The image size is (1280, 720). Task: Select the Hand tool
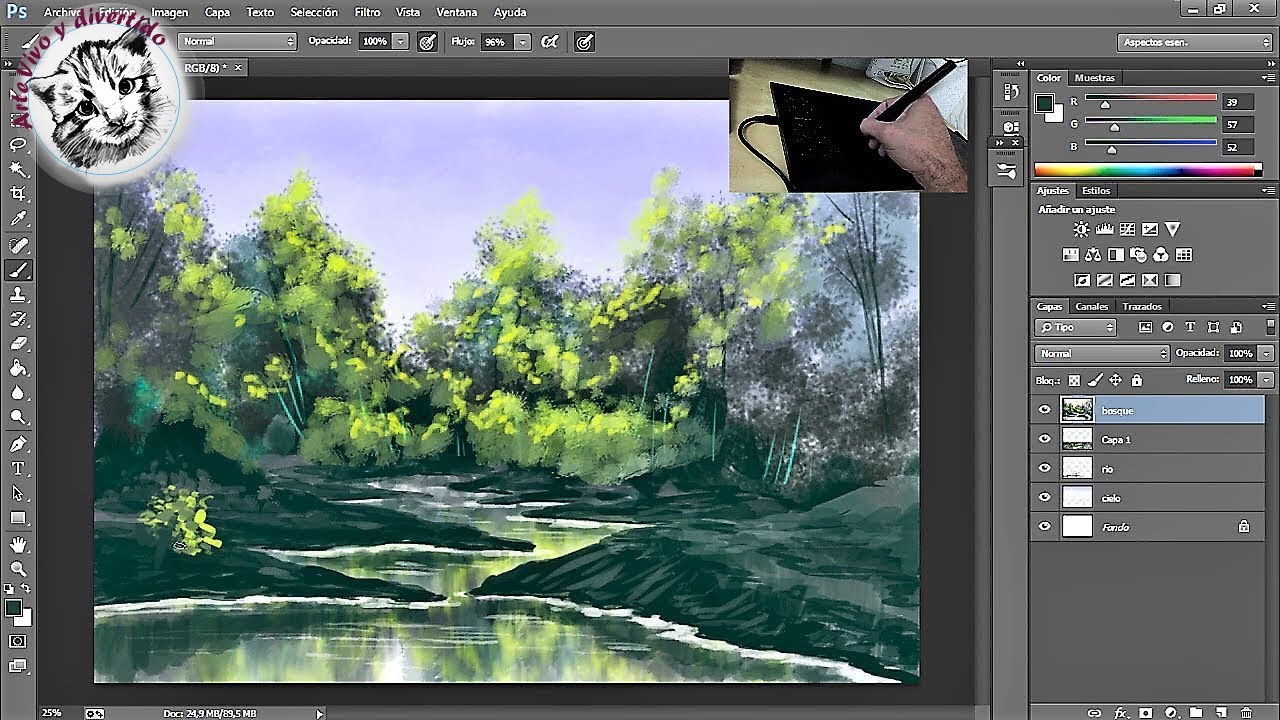[x=18, y=545]
